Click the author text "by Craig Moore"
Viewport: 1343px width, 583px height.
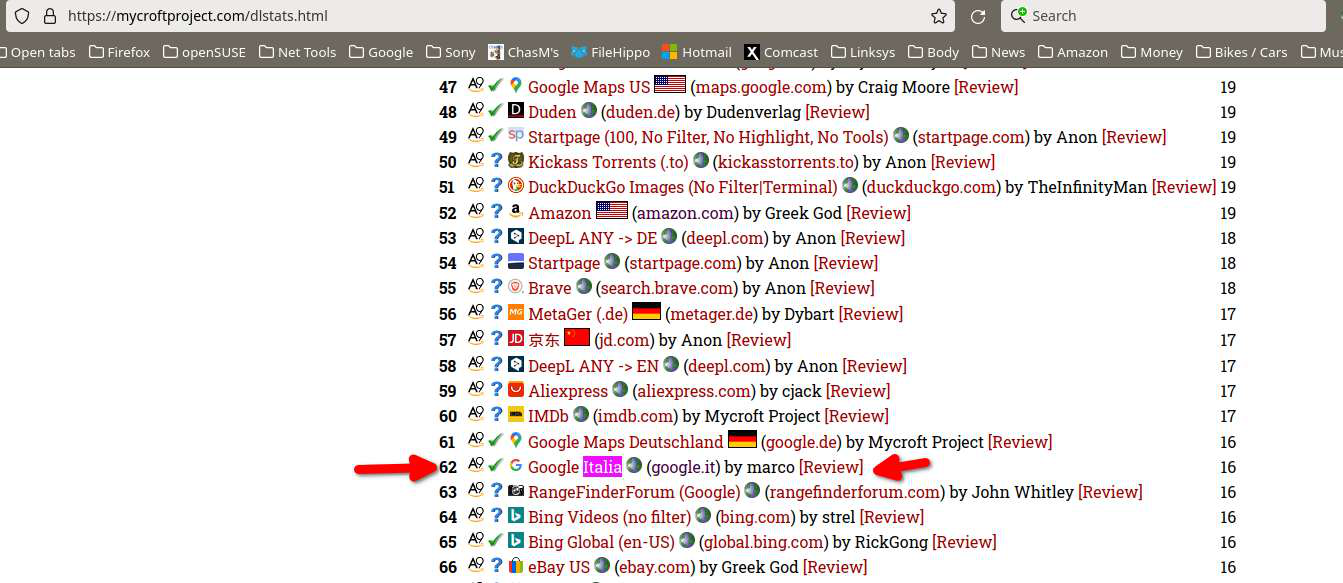point(893,86)
